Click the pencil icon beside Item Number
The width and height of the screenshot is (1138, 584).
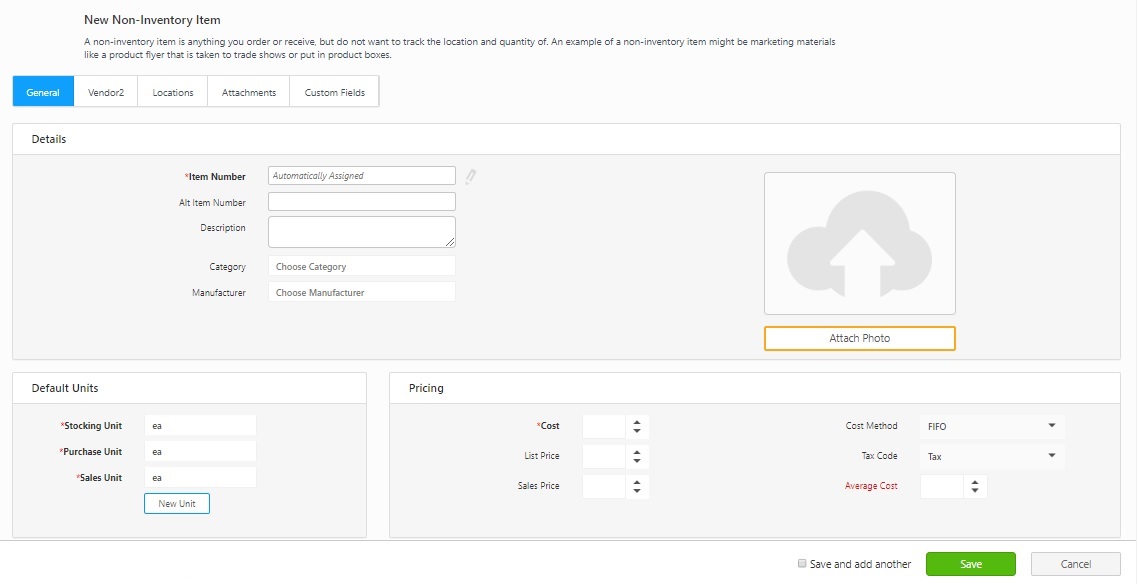coord(470,177)
